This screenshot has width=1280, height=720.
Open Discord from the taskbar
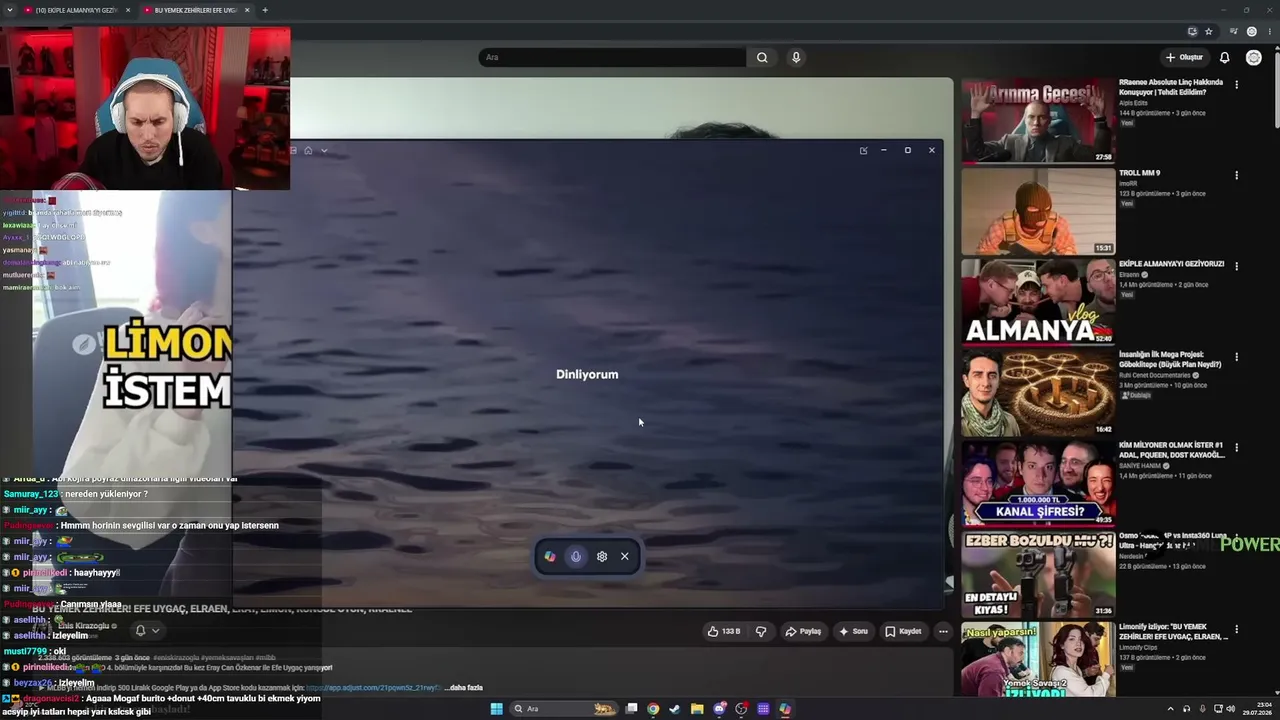click(x=719, y=709)
